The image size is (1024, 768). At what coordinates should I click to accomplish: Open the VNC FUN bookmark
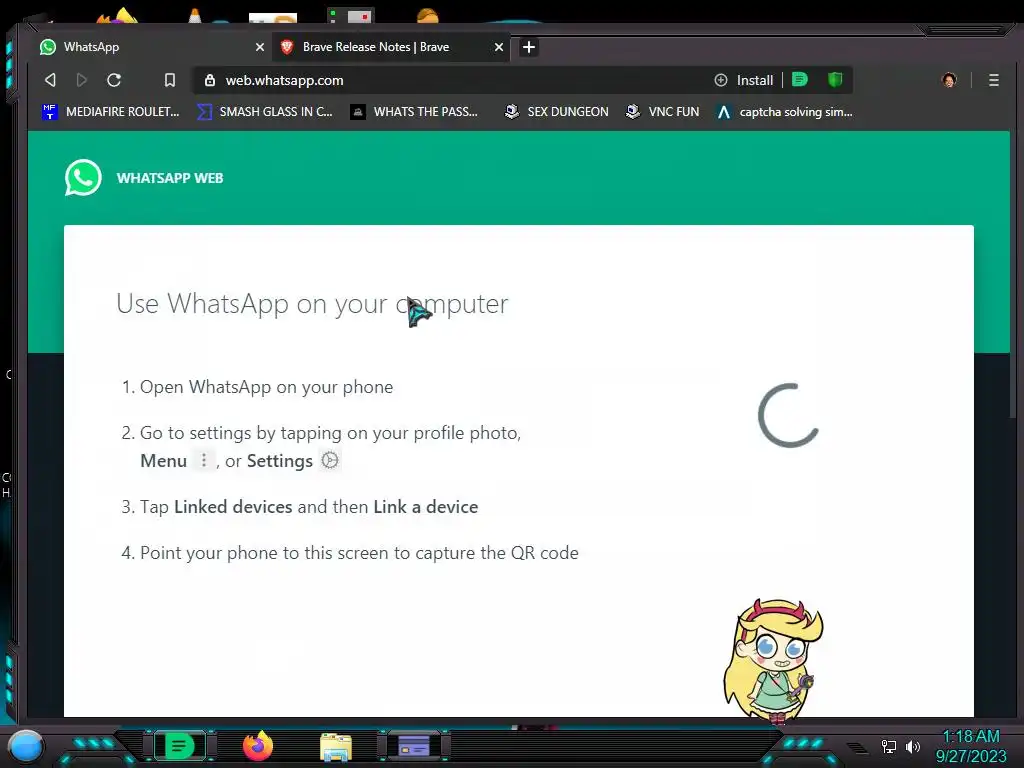point(662,112)
